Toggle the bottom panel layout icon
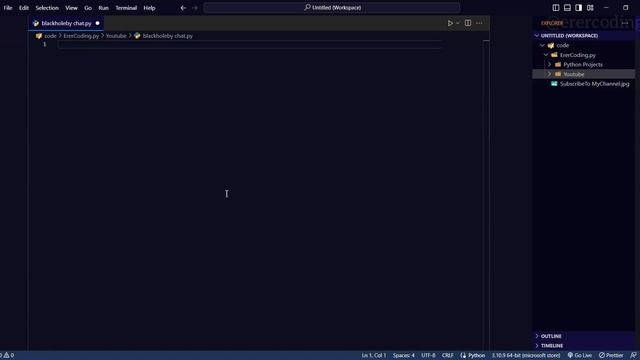Viewport: 640px width, 360px height. (567, 8)
